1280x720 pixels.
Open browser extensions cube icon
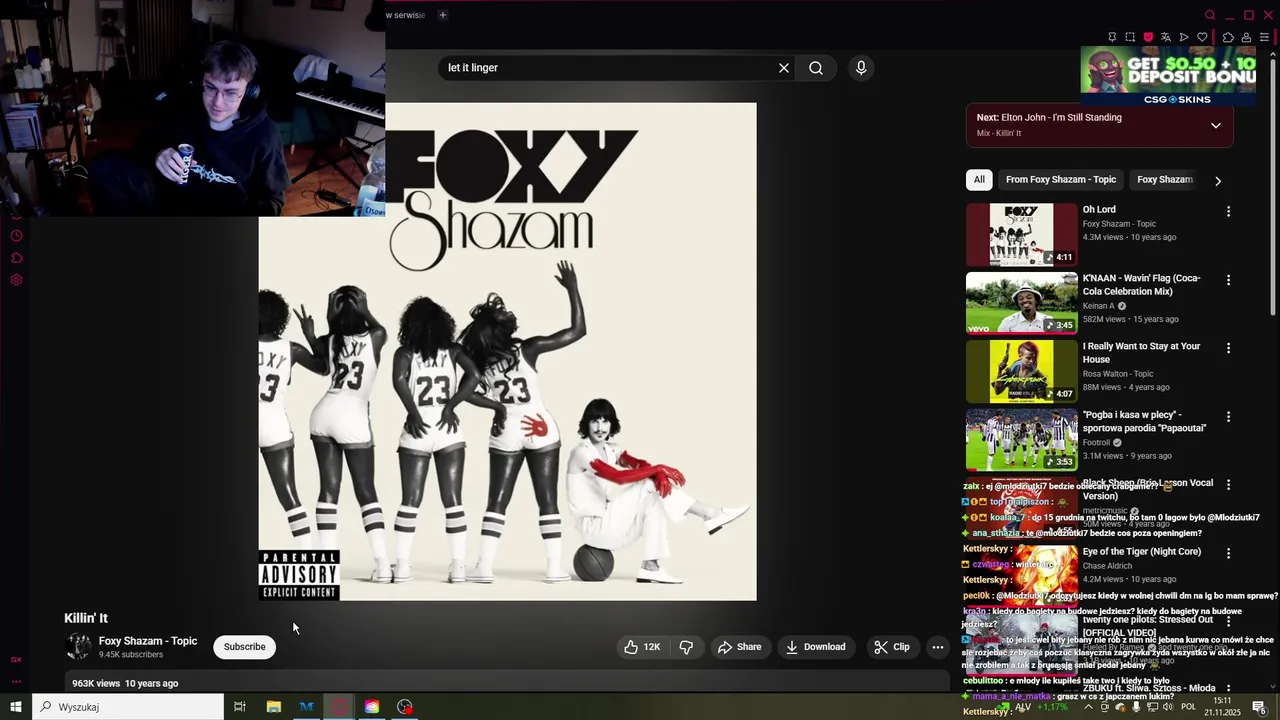click(x=1228, y=37)
